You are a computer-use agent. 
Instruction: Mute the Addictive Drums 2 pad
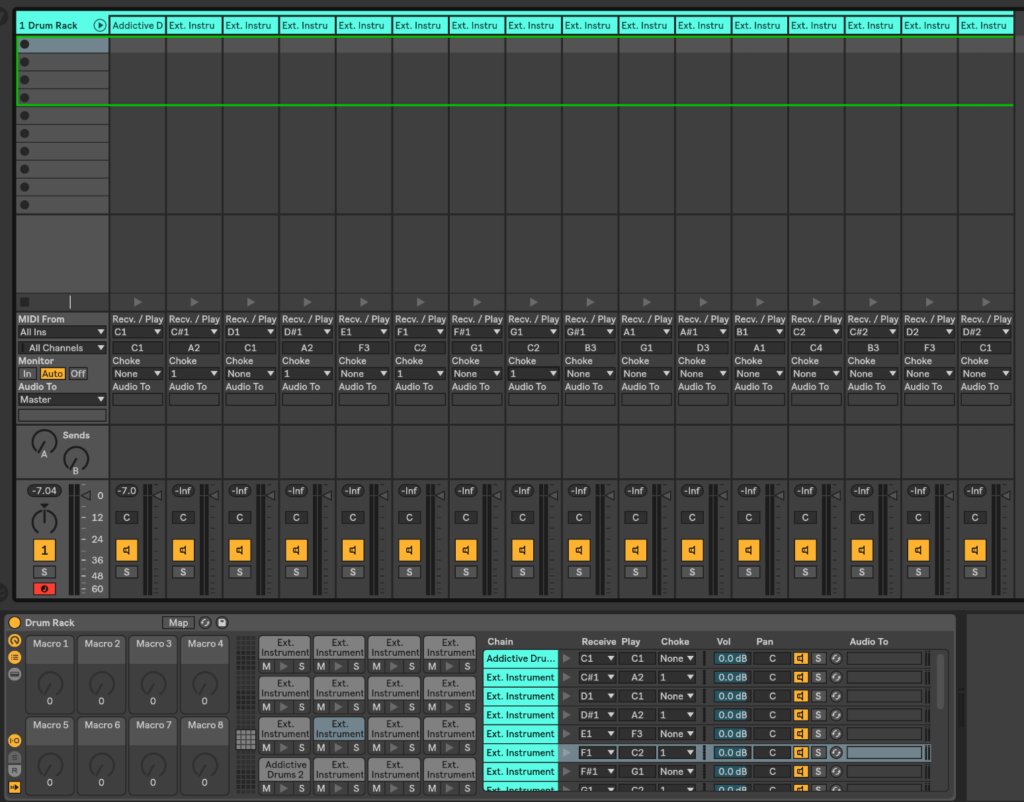tap(267, 788)
